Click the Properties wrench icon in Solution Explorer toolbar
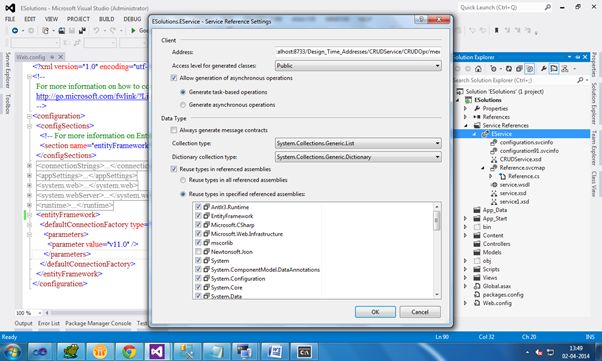Viewport: 602px width, 361px height. click(x=544, y=69)
